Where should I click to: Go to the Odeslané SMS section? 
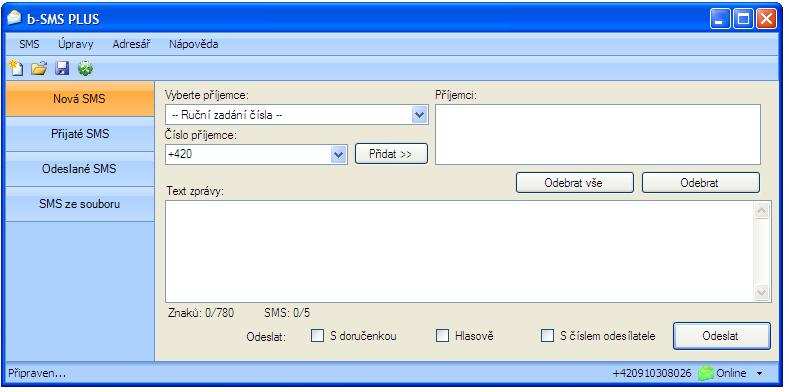click(x=80, y=169)
